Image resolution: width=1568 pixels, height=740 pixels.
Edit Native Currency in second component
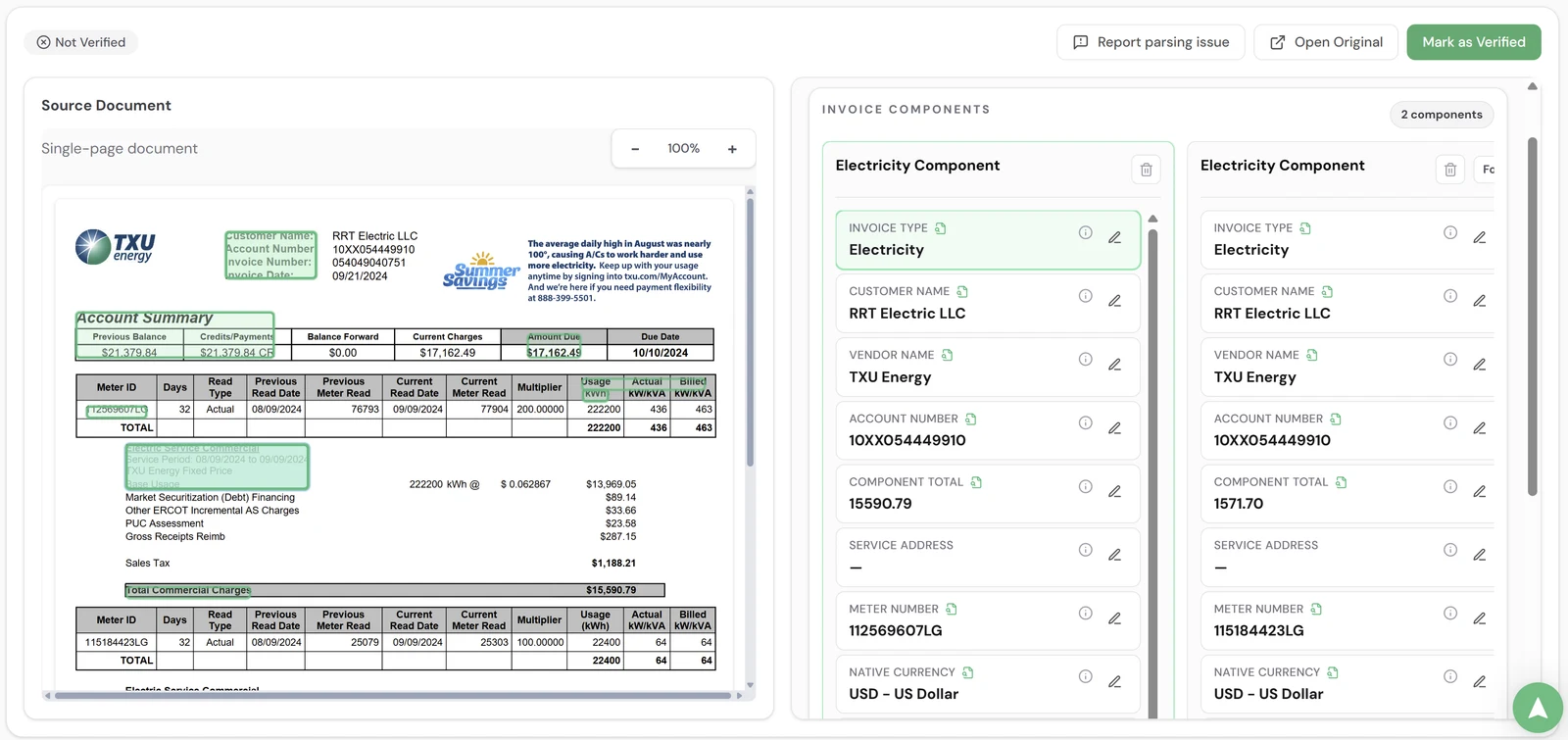[x=1480, y=682]
